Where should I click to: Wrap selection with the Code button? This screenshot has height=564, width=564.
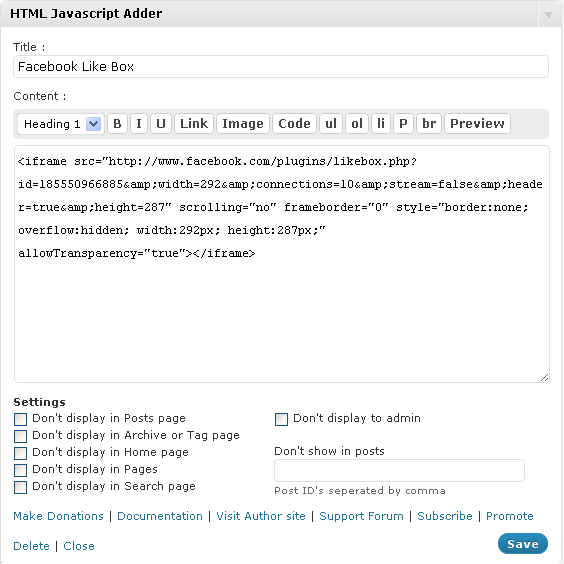tap(294, 124)
